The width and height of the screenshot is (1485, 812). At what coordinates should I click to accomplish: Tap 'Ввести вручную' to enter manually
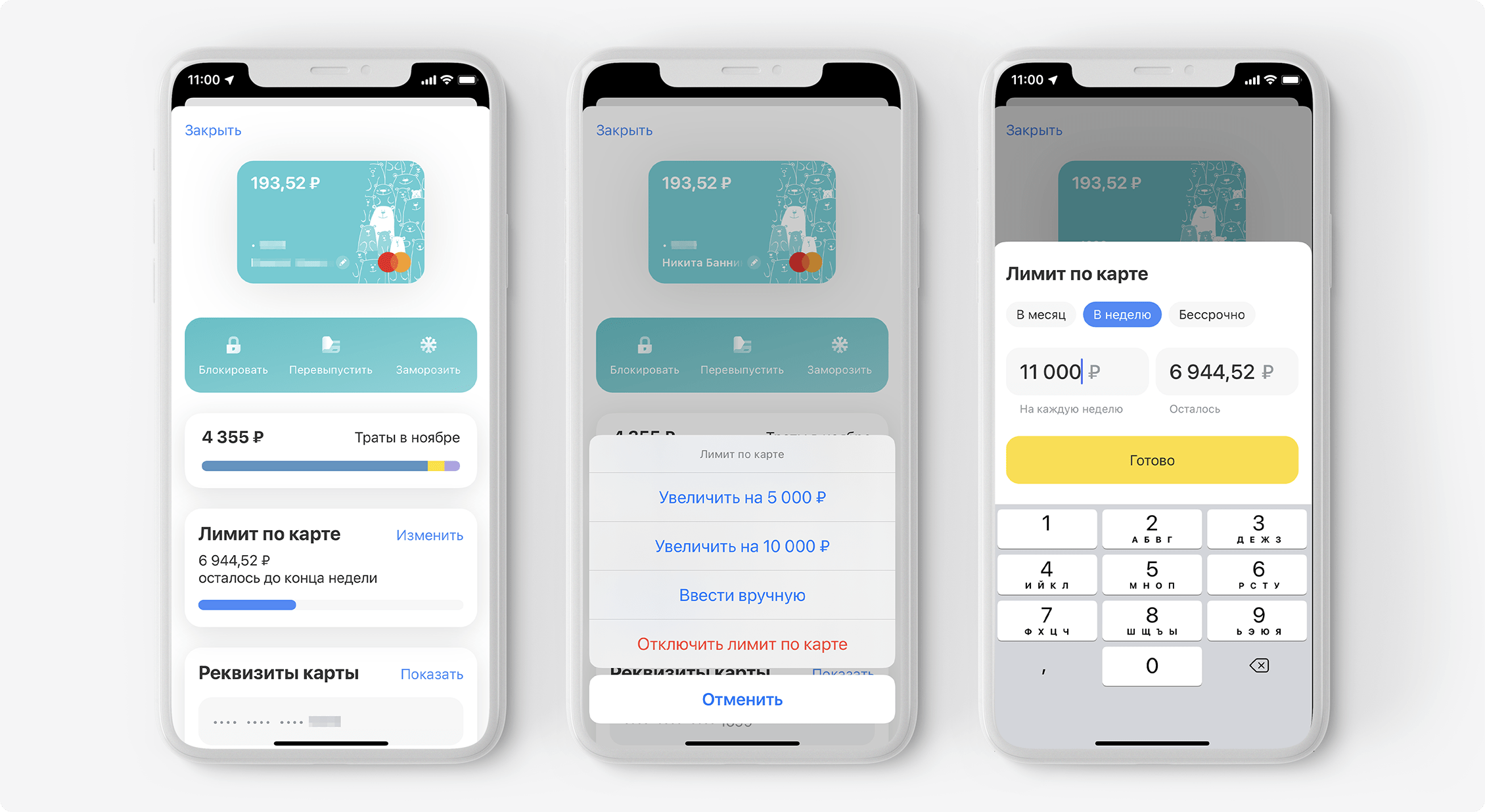(x=743, y=596)
